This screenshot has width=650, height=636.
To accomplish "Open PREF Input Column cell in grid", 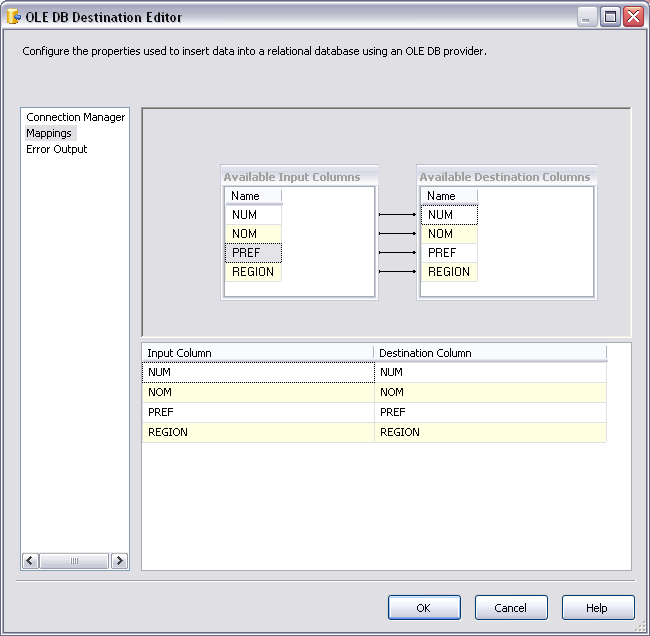I will coord(258,412).
